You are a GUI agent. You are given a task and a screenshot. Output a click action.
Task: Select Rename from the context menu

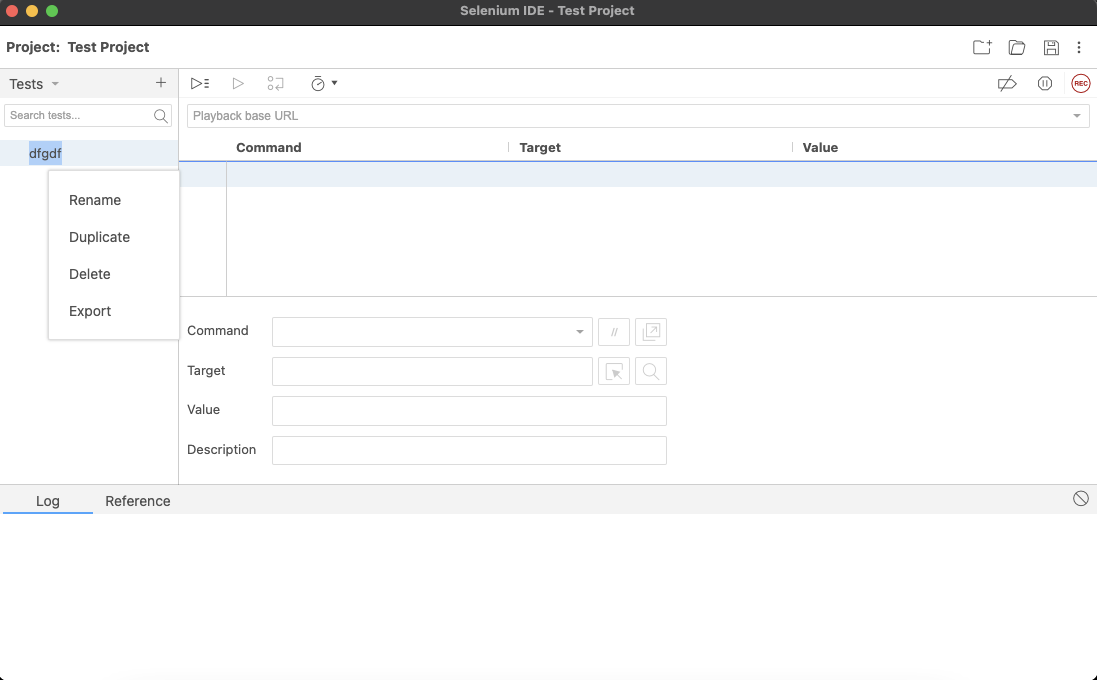[95, 200]
